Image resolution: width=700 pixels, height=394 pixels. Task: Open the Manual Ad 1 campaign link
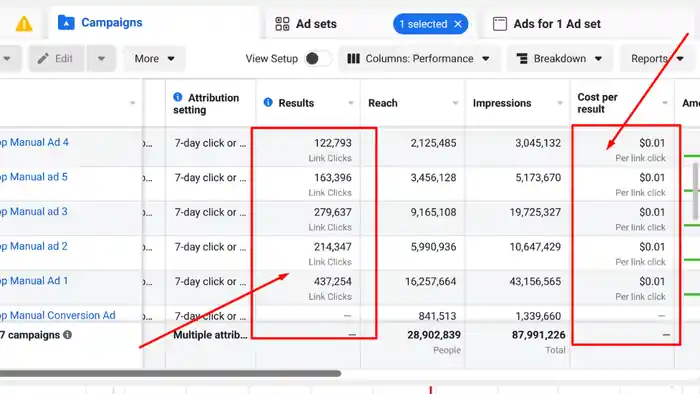pyautogui.click(x=34, y=281)
